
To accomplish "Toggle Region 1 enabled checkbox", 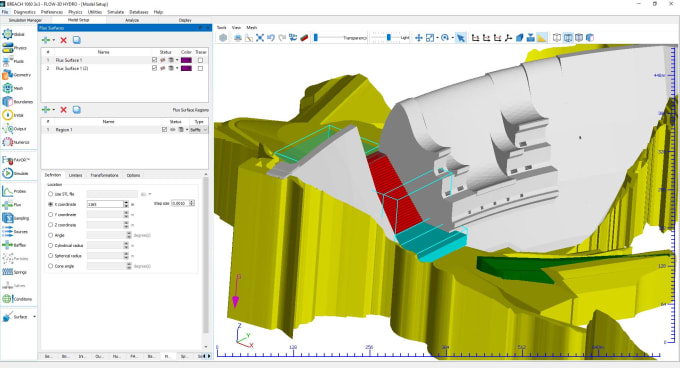I will (164, 130).
